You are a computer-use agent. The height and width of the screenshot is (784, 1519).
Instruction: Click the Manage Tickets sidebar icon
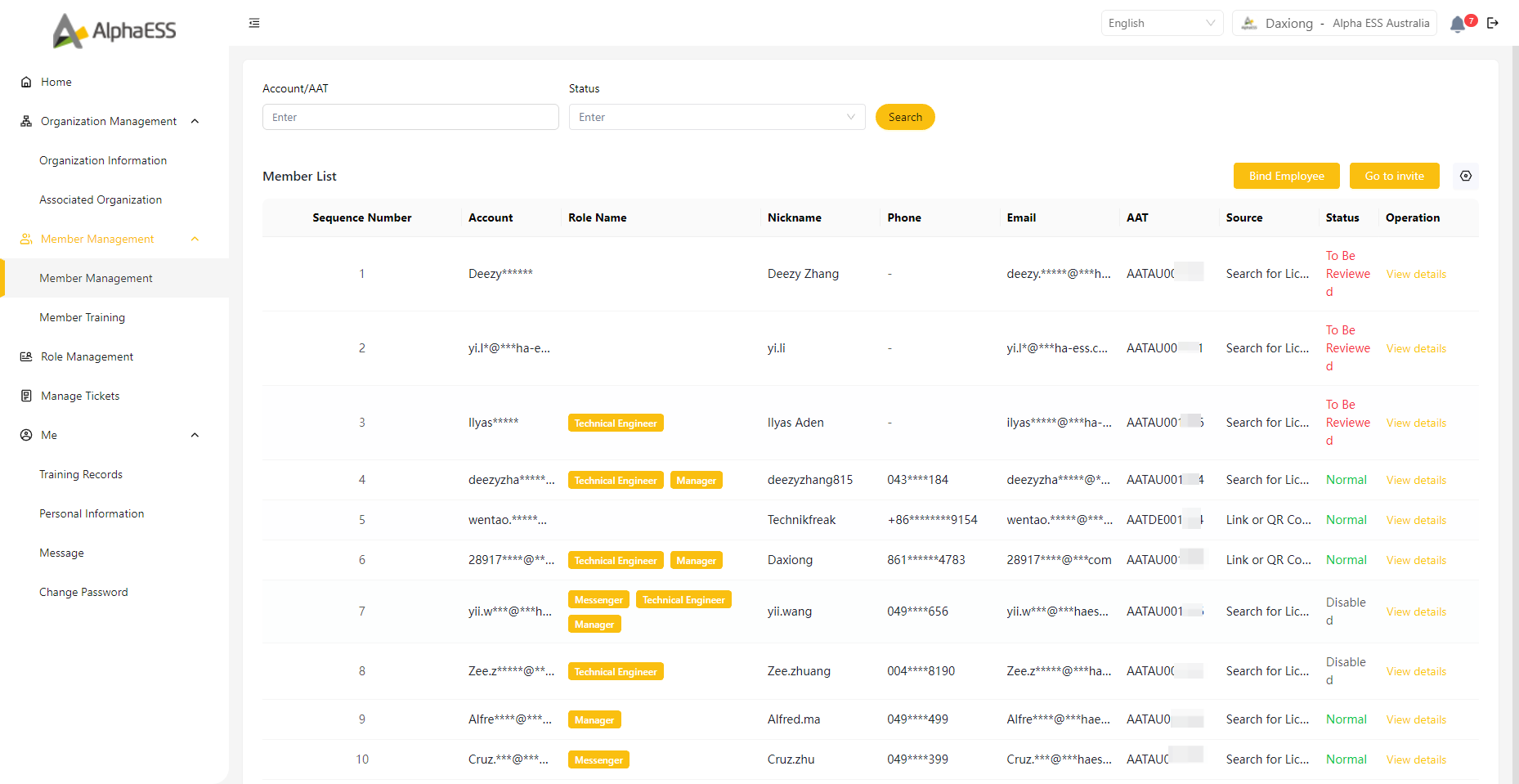pyautogui.click(x=26, y=396)
